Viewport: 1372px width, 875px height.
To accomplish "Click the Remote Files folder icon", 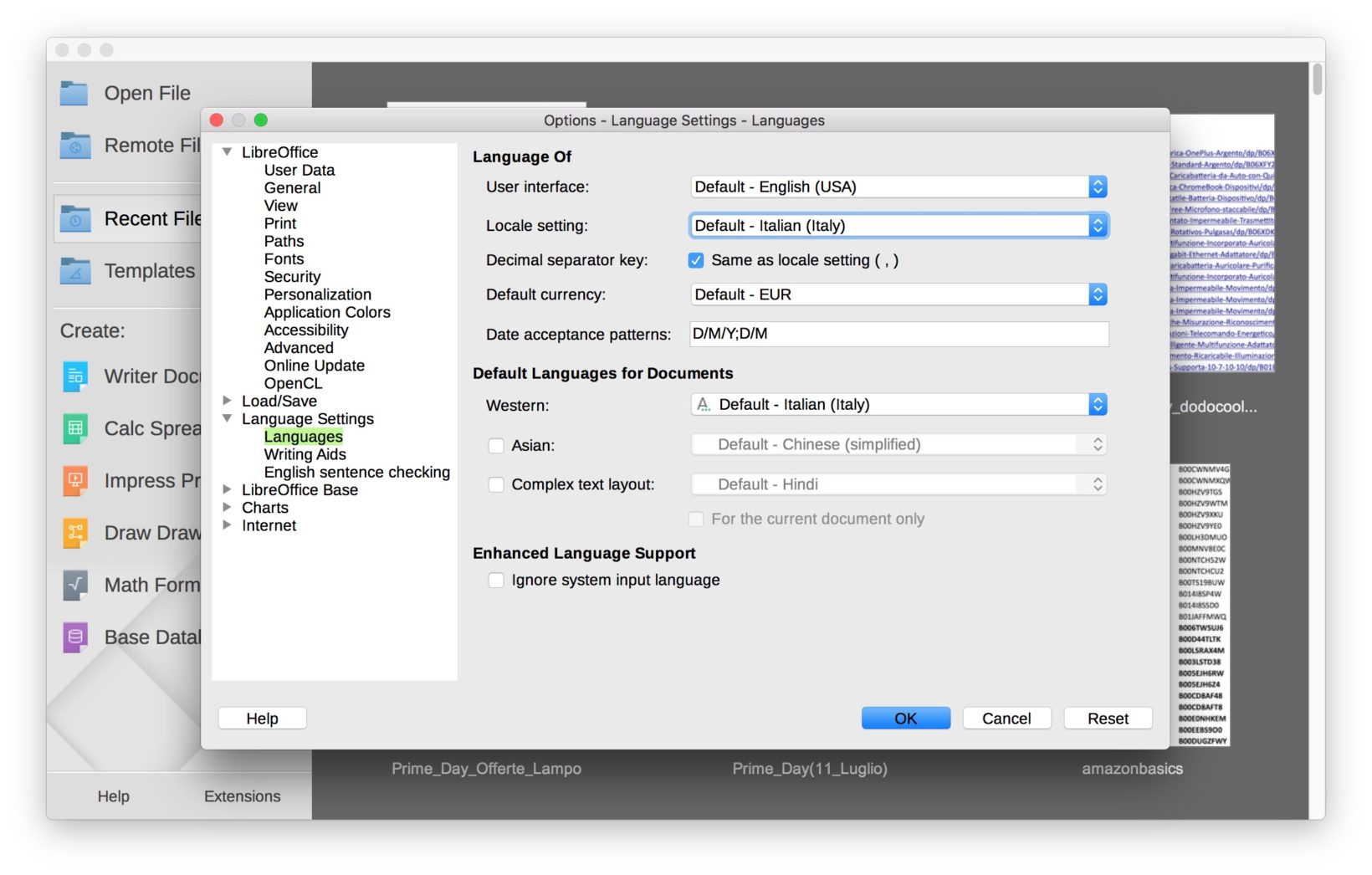I will coord(74,146).
